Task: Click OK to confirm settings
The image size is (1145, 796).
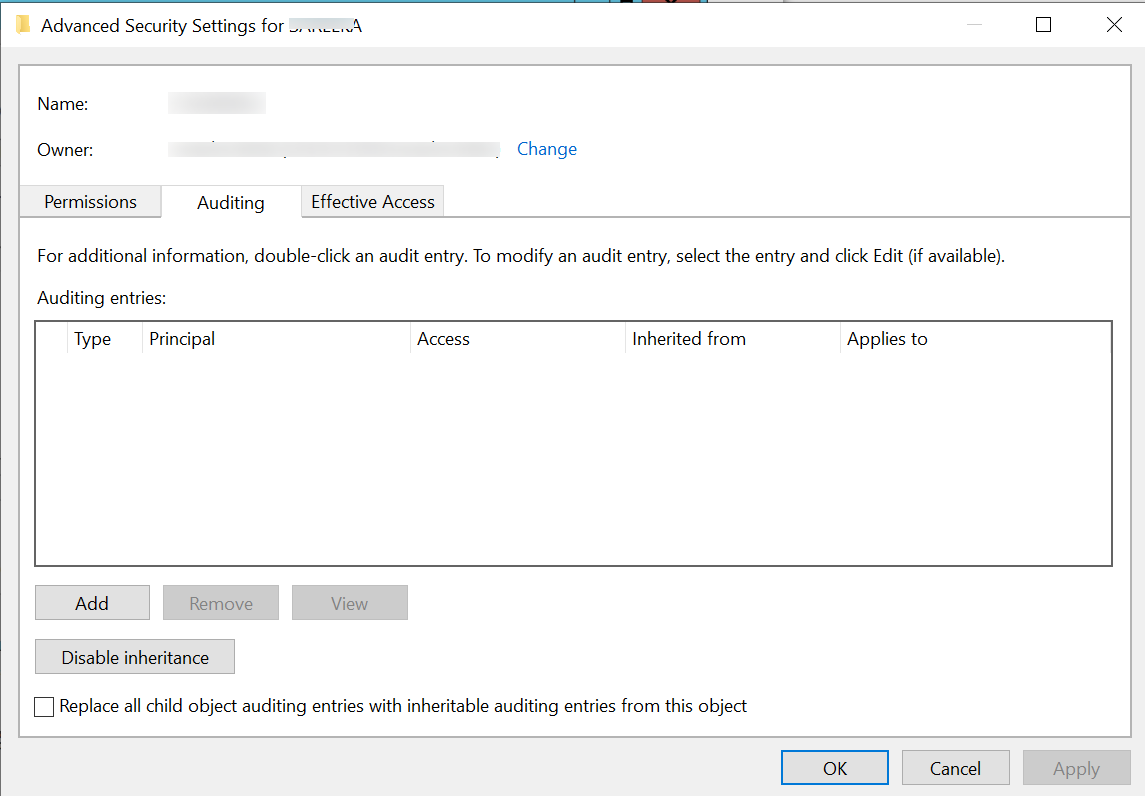Action: [834, 768]
